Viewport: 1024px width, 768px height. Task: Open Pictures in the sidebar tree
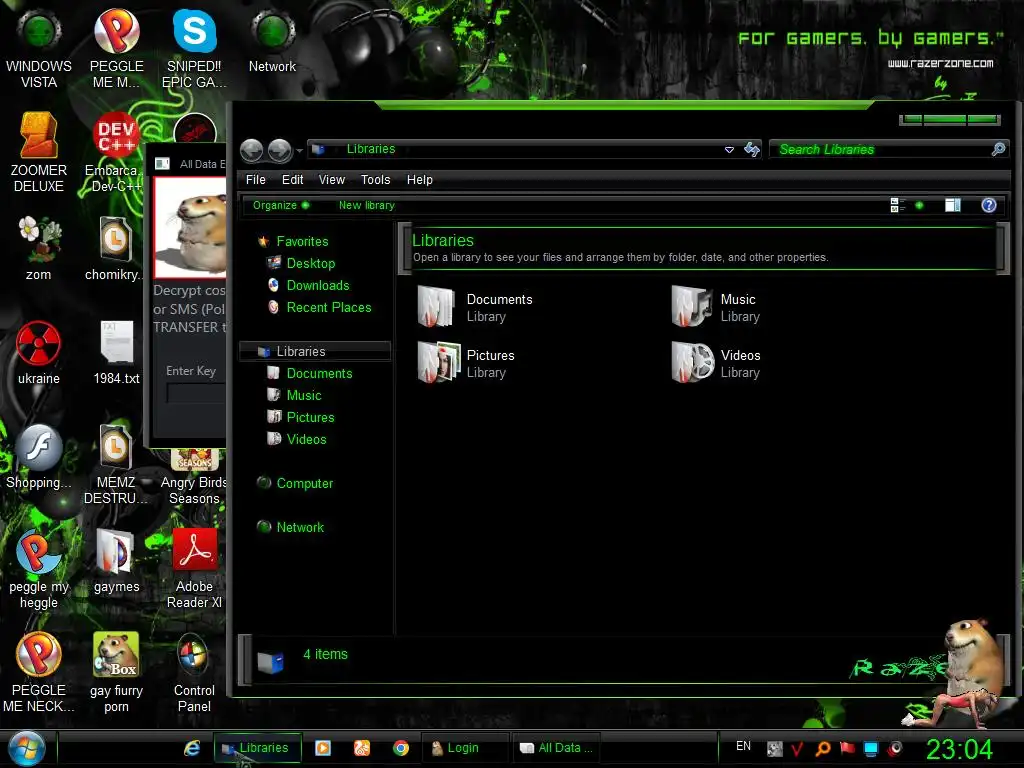pyautogui.click(x=310, y=417)
